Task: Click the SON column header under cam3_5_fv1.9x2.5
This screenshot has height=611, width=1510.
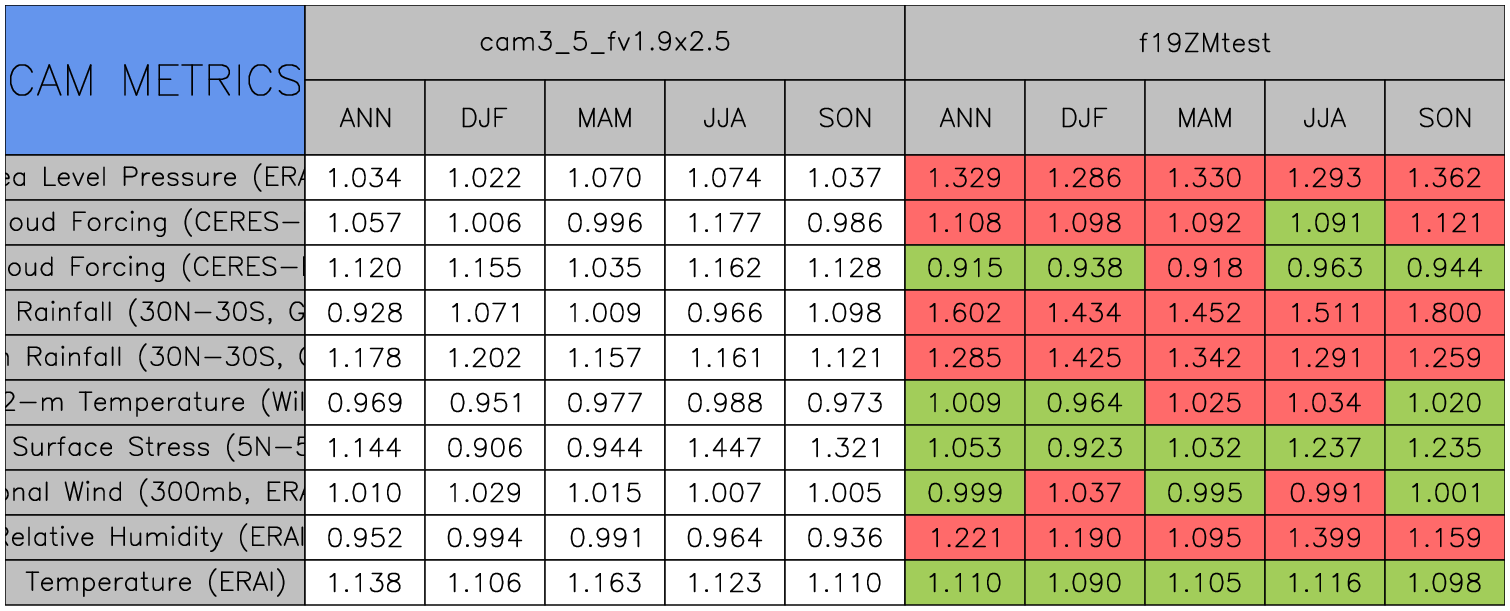Action: point(844,118)
